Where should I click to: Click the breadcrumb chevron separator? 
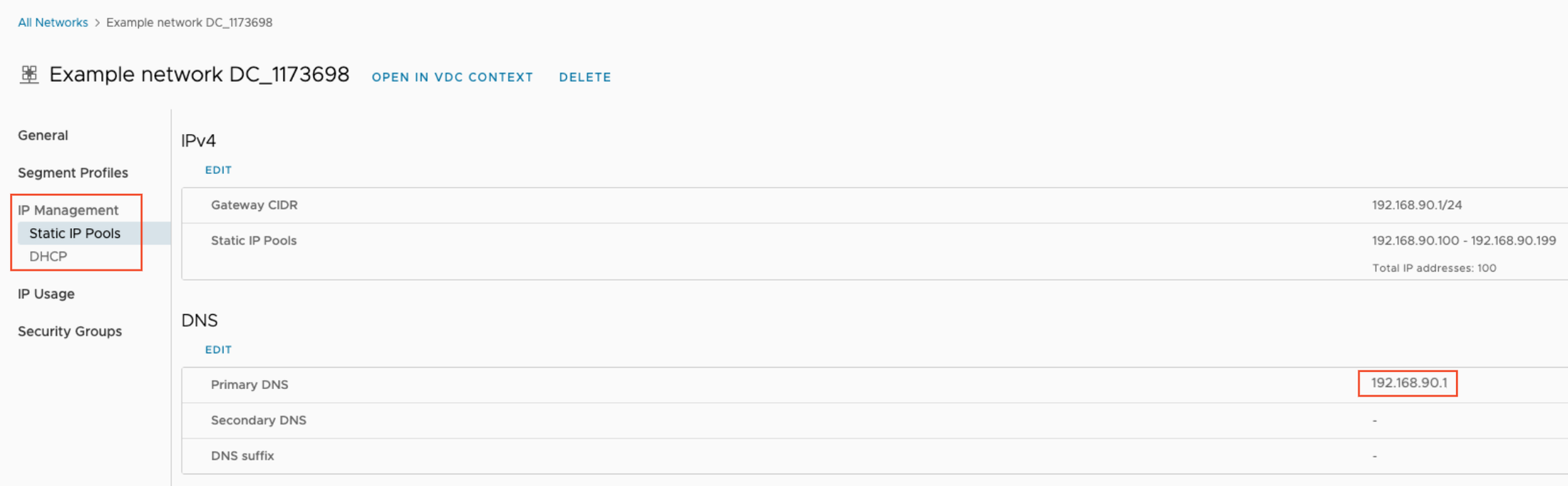pos(98,23)
